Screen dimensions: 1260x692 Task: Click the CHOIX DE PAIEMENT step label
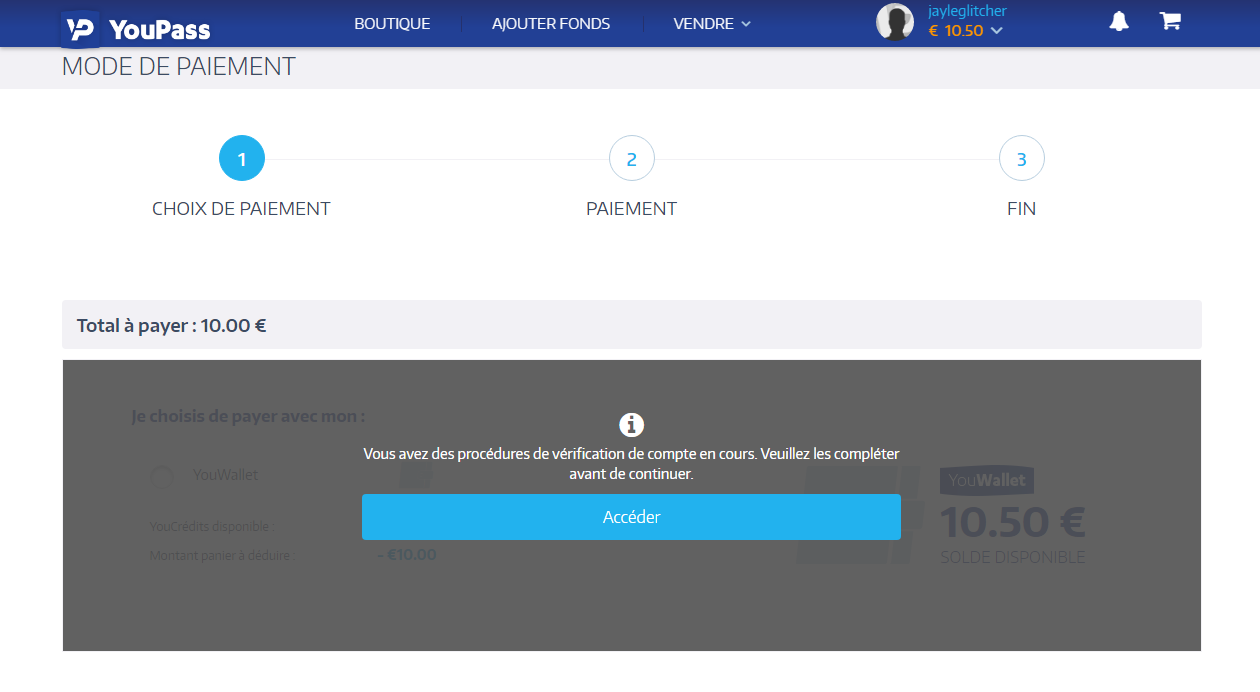241,209
